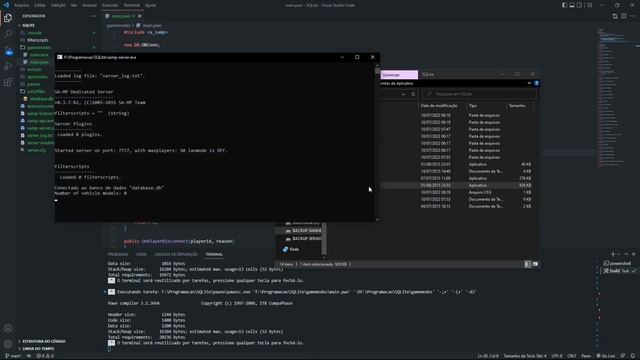Click the notifications bell in status bar
Image resolution: width=640 pixels, height=360 pixels.
coord(633,356)
